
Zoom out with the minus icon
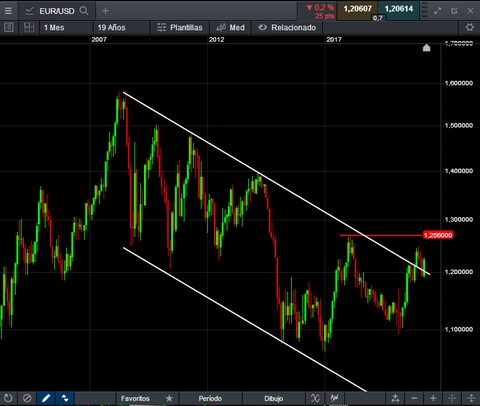click(x=414, y=398)
